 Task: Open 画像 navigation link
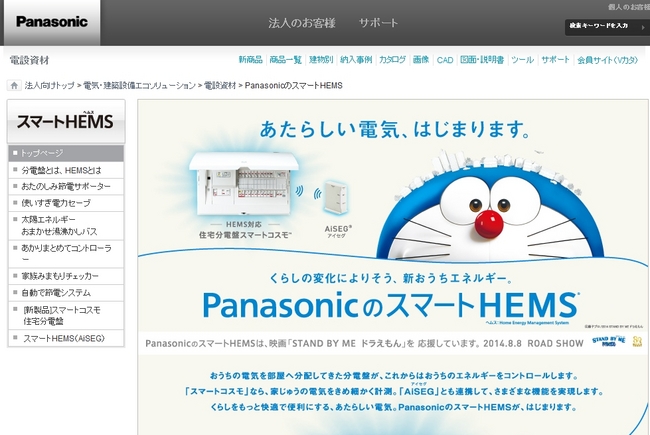pos(421,60)
